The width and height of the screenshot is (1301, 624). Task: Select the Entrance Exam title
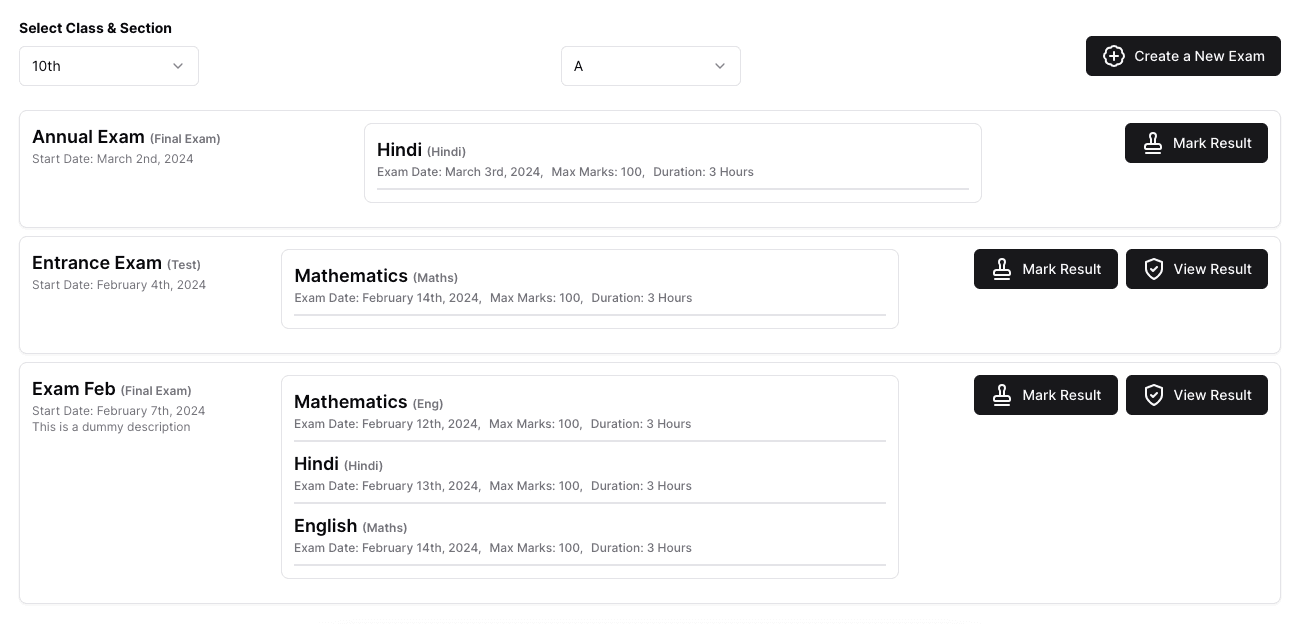coord(96,263)
